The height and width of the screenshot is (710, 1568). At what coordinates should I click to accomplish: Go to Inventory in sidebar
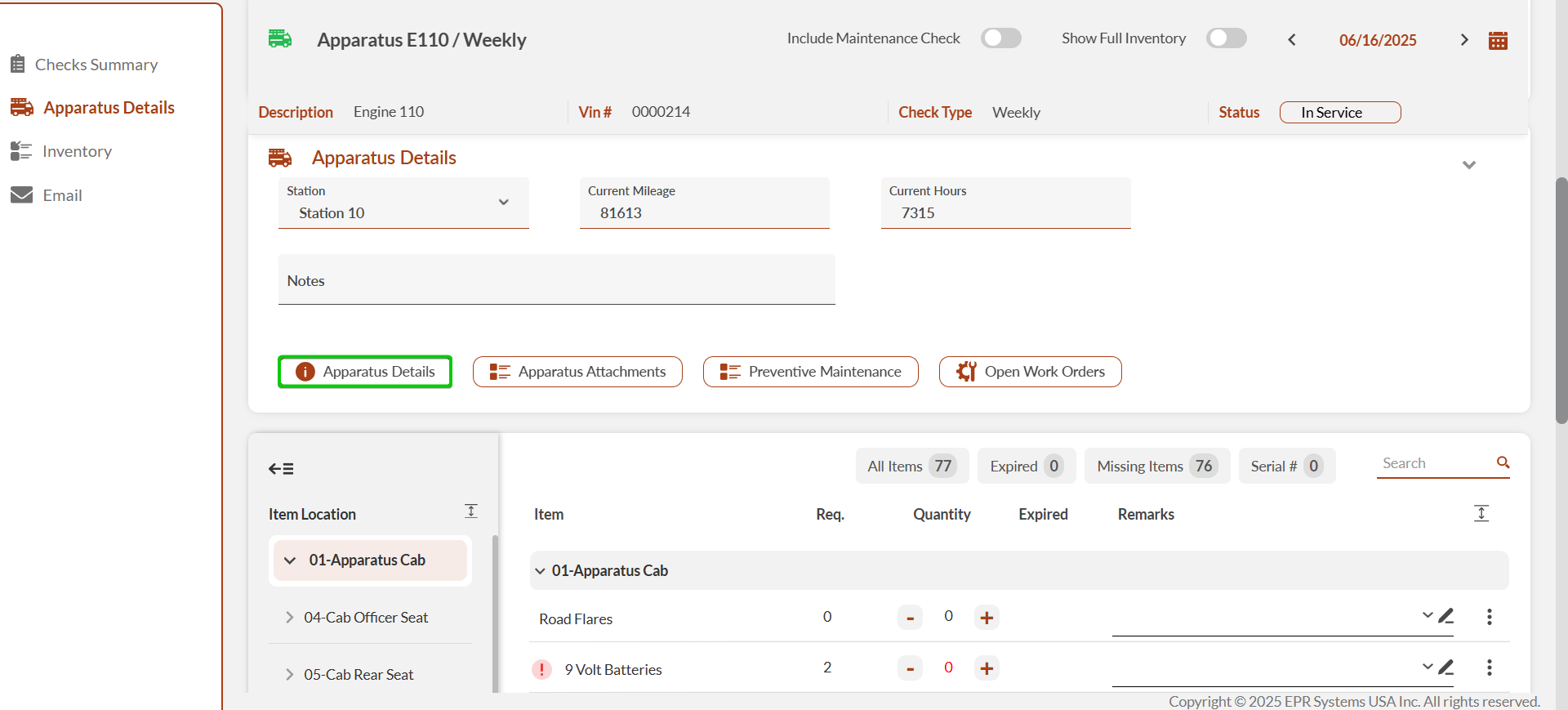pos(77,151)
